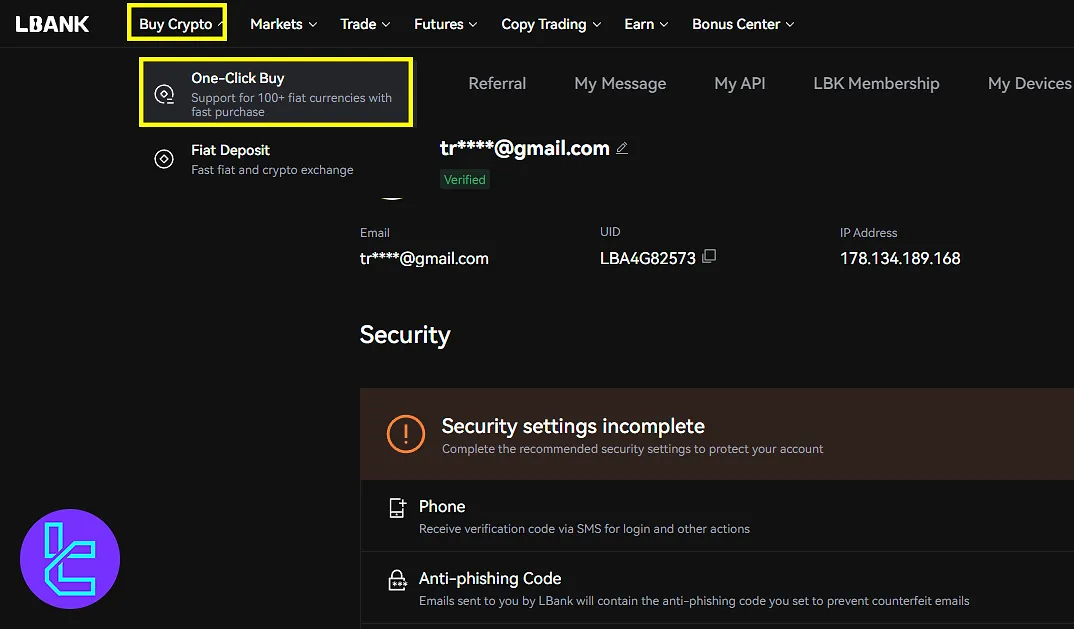Select One-Click Buy option
This screenshot has height=629, width=1074.
point(276,92)
